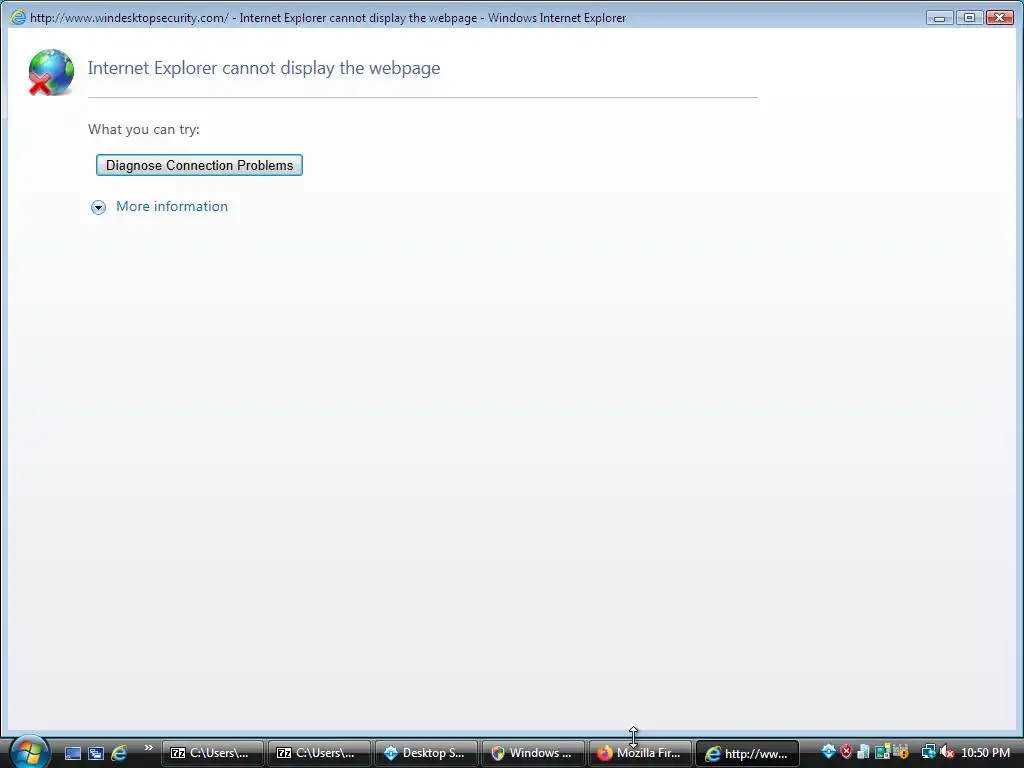Open the network connection tray icon

coord(928,752)
